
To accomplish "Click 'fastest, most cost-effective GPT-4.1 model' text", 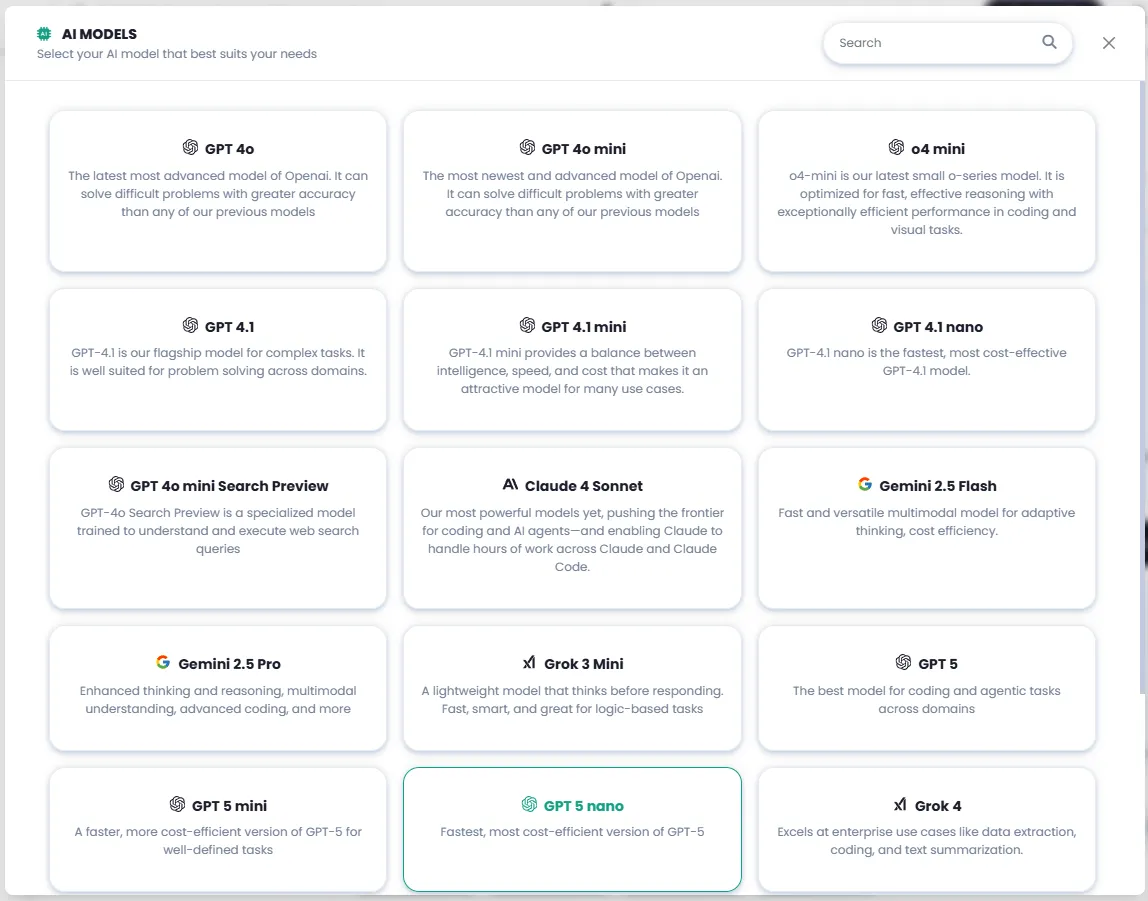I will point(926,362).
